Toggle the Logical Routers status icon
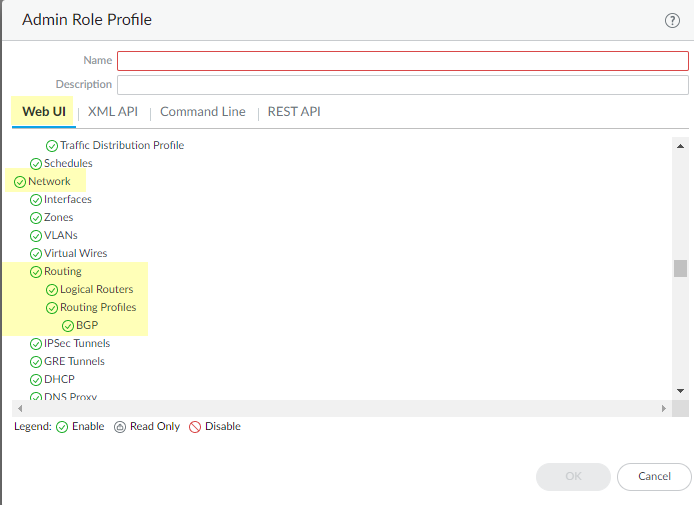The height and width of the screenshot is (505, 694). [52, 290]
